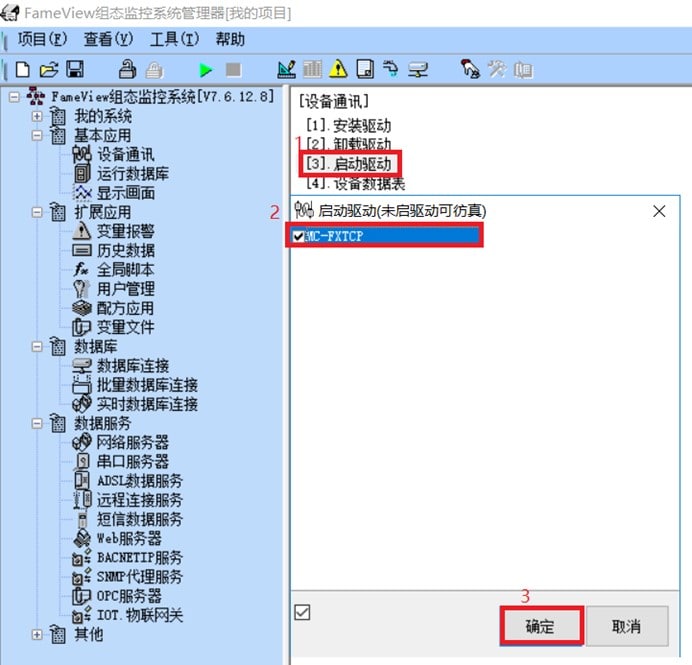Click the 取消 button
Screen dimensions: 692x665
click(627, 626)
